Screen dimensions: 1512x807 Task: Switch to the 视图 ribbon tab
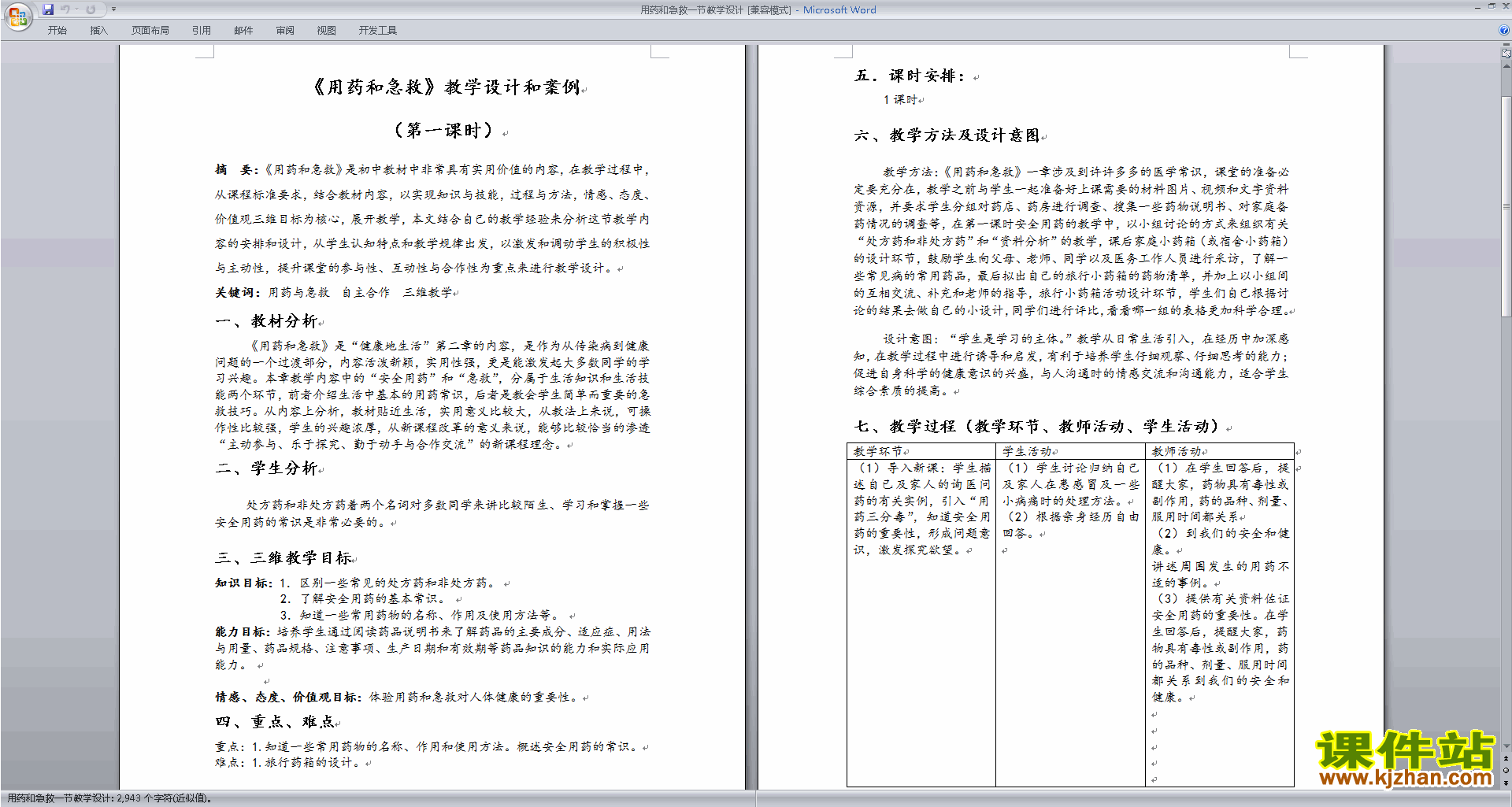(x=327, y=30)
